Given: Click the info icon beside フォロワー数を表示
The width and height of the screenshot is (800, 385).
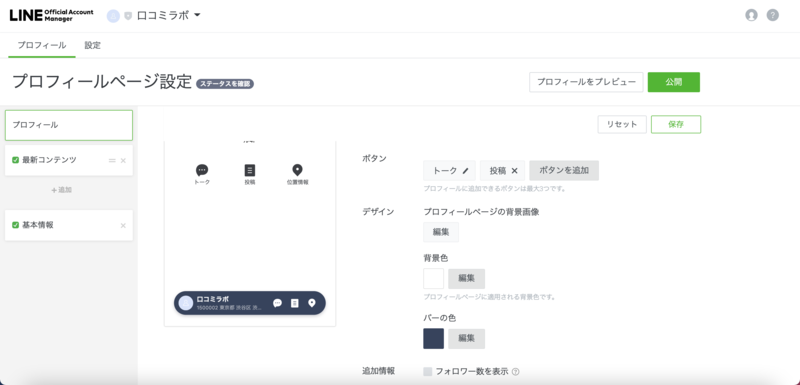Looking at the screenshot, I should coord(515,372).
